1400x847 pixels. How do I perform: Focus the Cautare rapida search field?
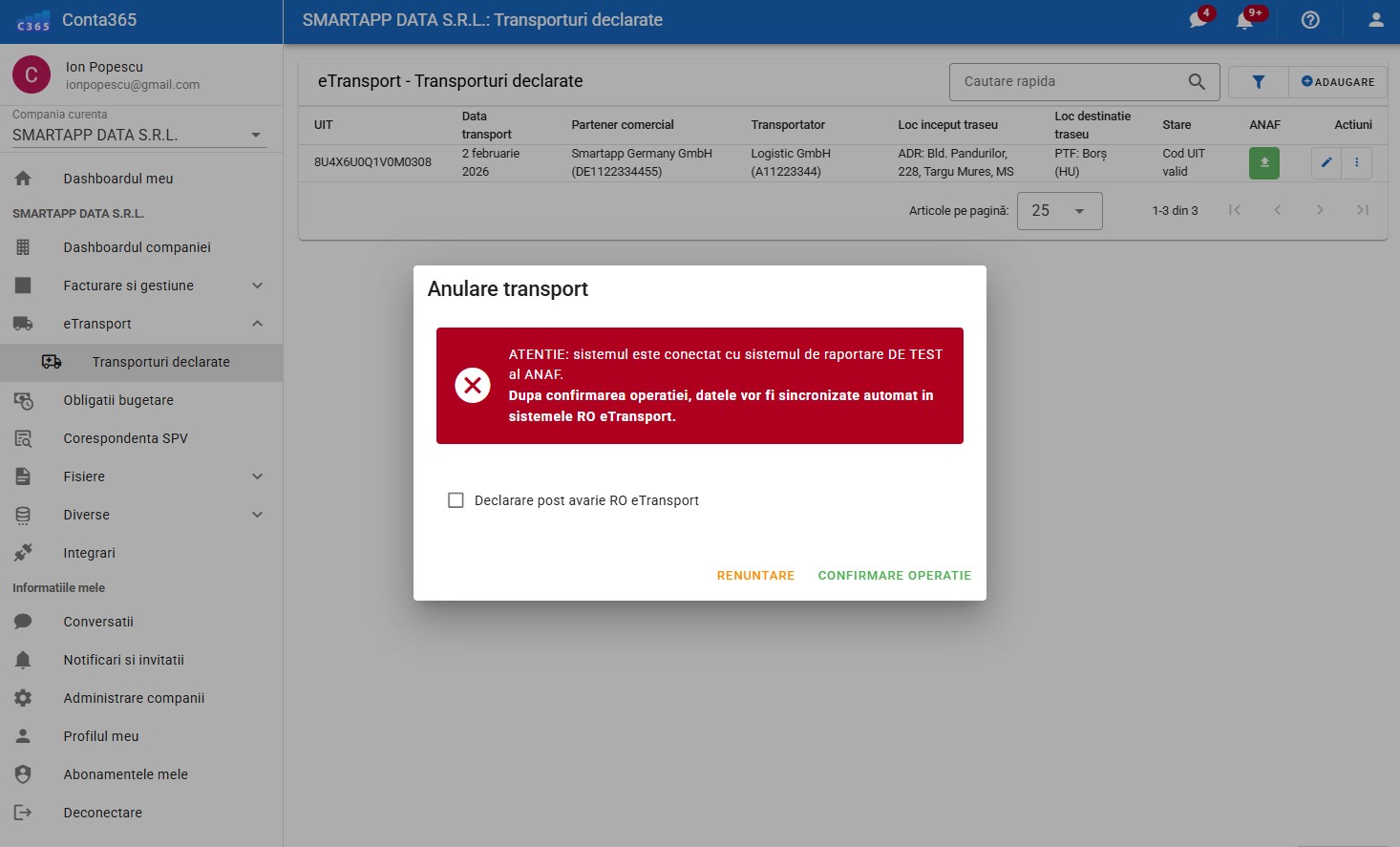(x=1070, y=82)
